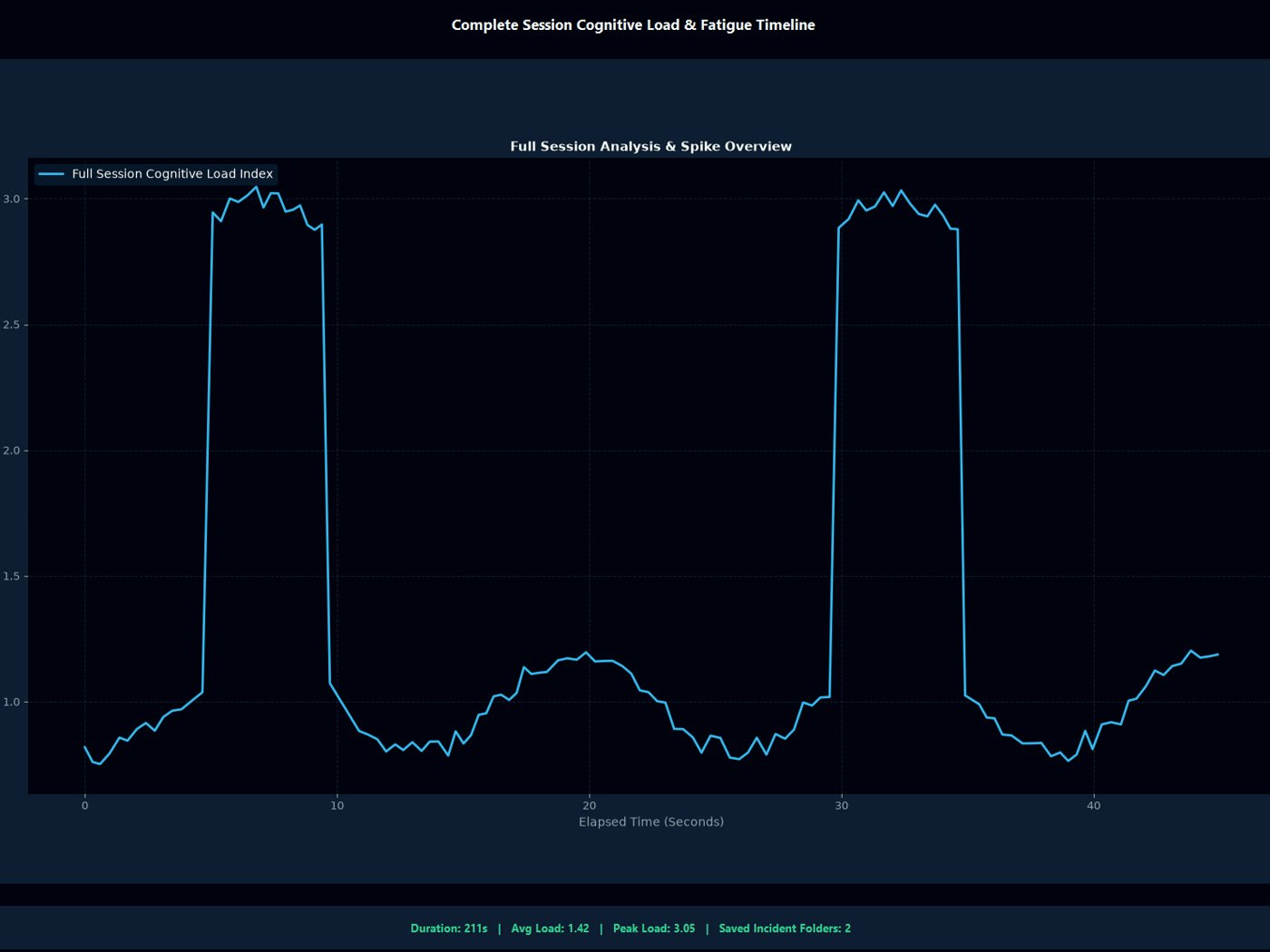Click 'Avg Load: 1.42' in the status bar
This screenshot has height=952, width=1270.
tap(550, 928)
